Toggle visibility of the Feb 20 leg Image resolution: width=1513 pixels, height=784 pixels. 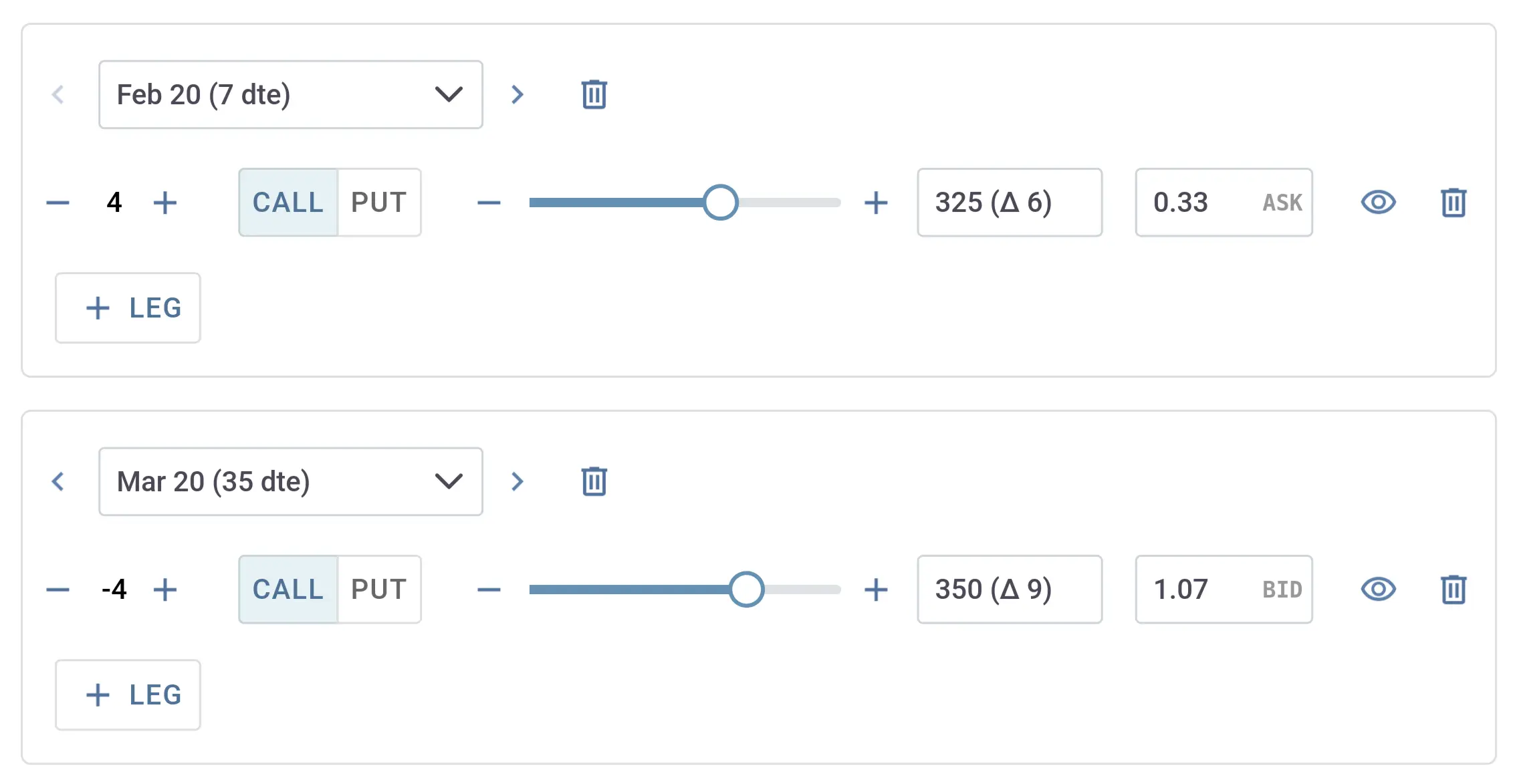1379,203
